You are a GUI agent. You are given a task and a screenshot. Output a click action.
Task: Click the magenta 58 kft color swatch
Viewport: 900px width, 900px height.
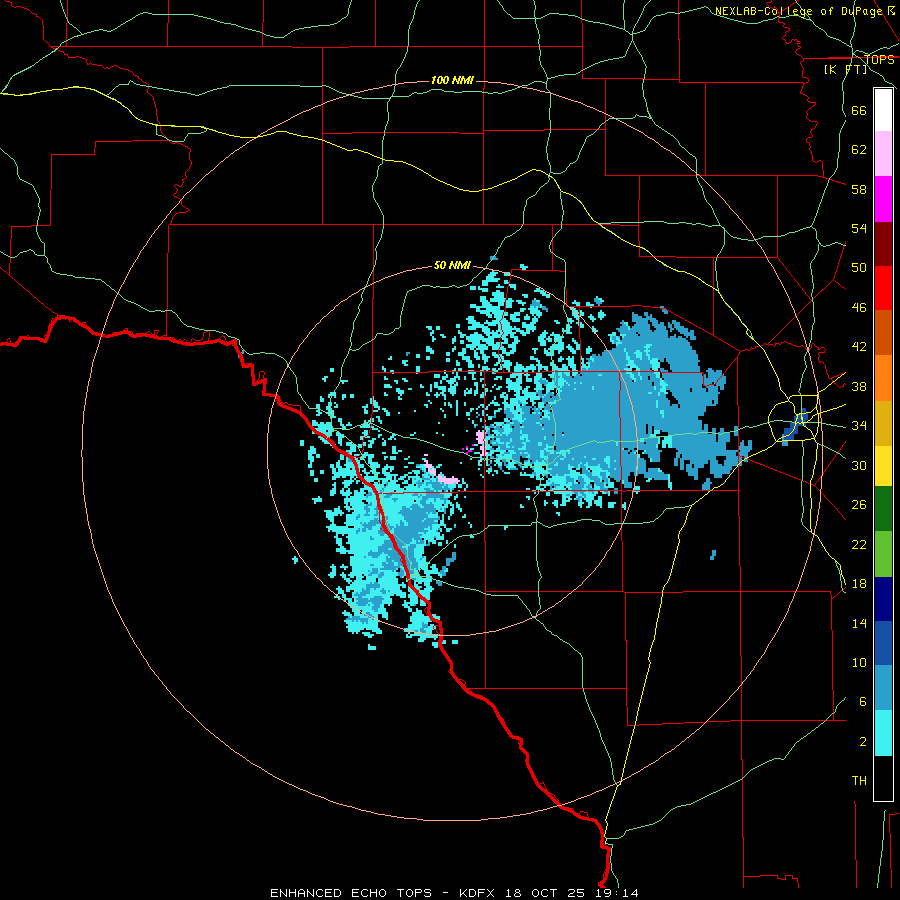pos(883,199)
